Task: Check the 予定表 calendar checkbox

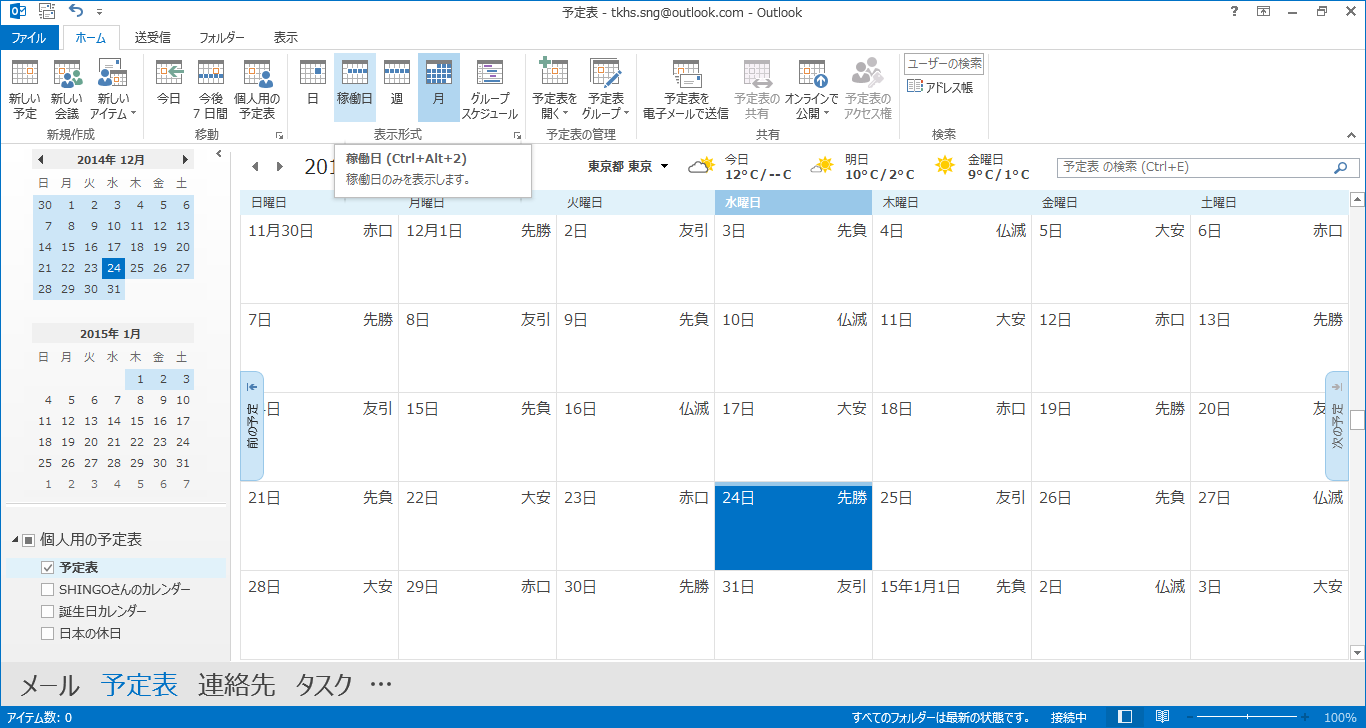Action: pyautogui.click(x=48, y=567)
